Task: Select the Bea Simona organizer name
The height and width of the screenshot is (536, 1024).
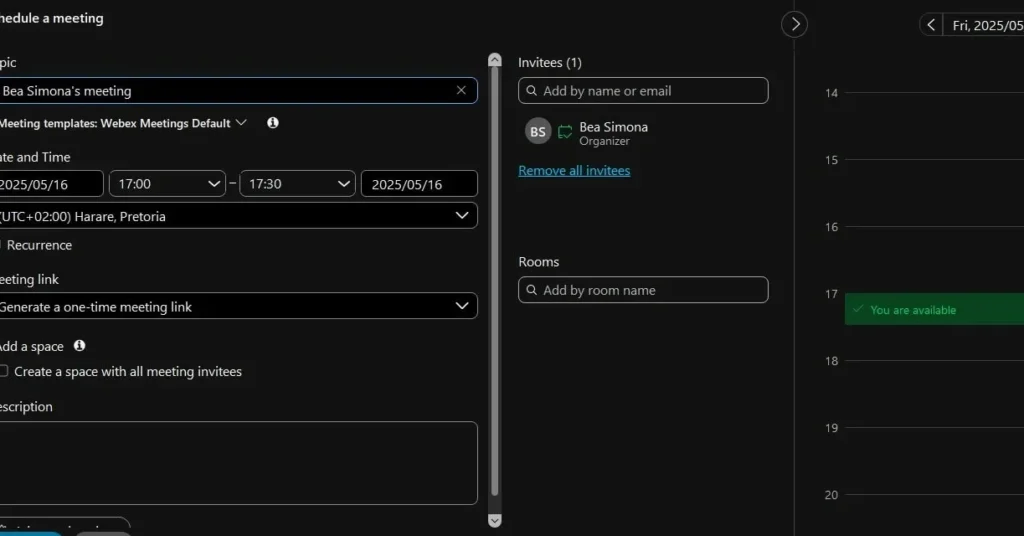Action: coord(613,127)
